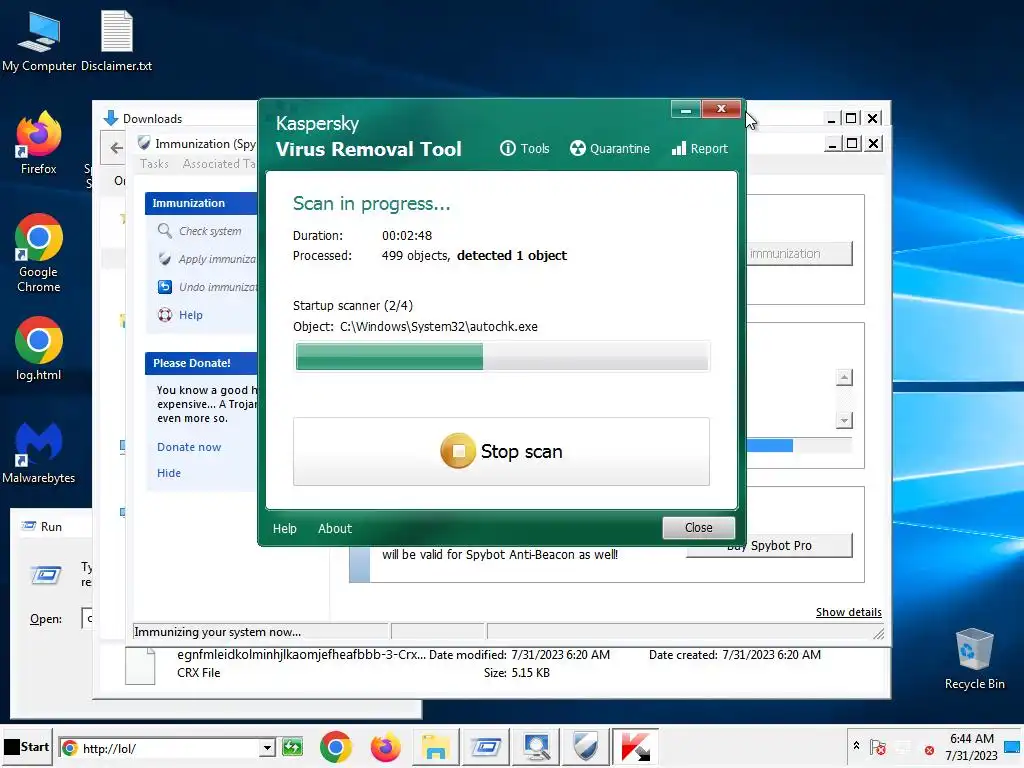The width and height of the screenshot is (1024, 768).
Task: Click the greyed immunization button in Spybot
Action: tap(799, 253)
